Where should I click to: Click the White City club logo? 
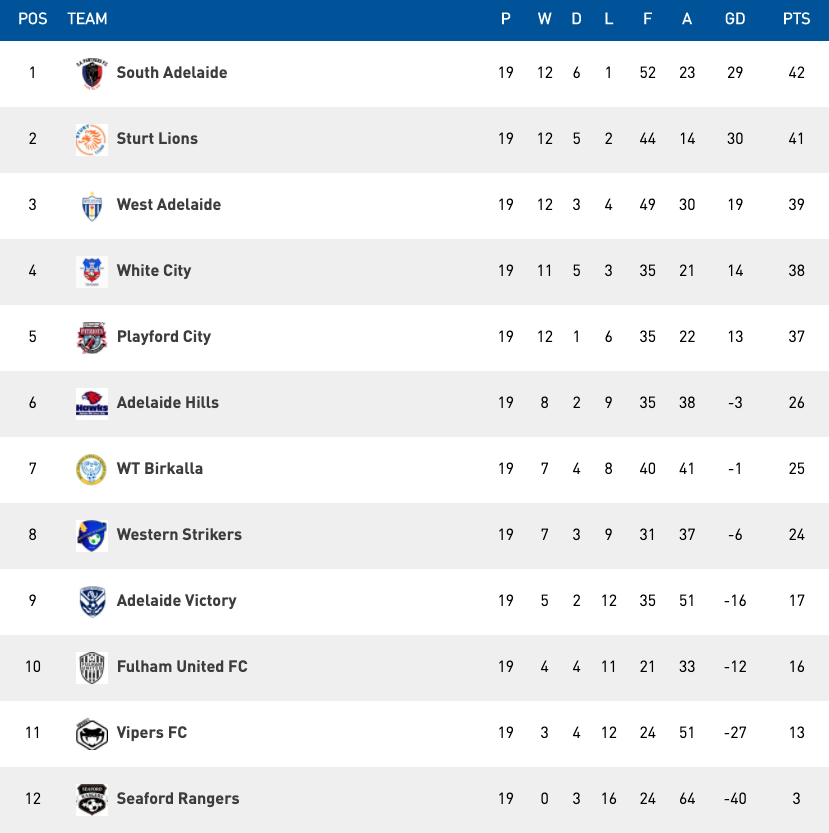pyautogui.click(x=91, y=271)
